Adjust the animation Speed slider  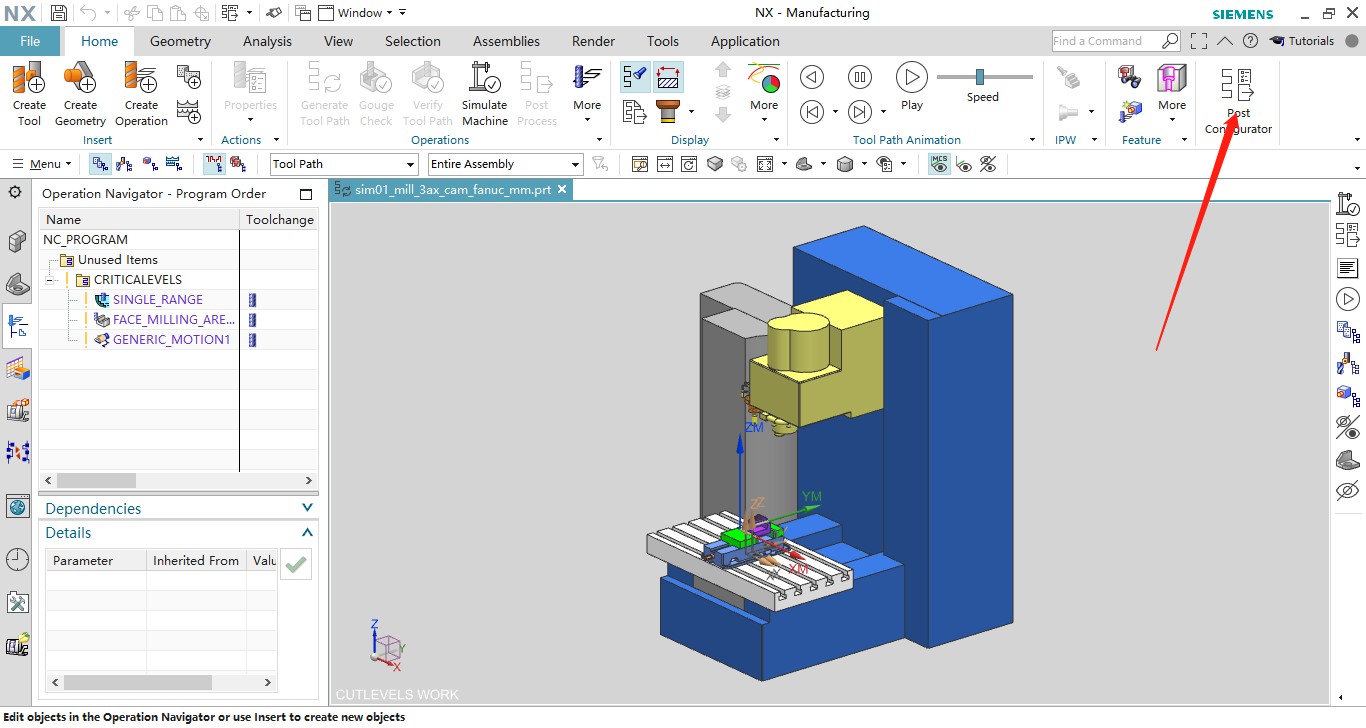(980, 76)
